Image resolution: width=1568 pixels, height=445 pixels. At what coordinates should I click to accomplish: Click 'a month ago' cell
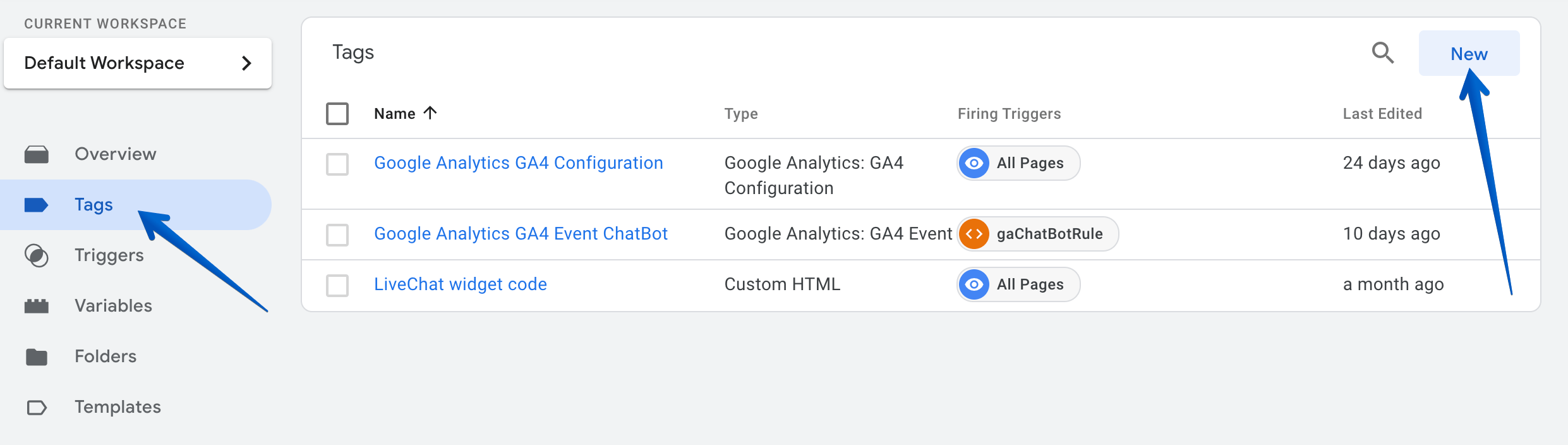coord(1393,284)
